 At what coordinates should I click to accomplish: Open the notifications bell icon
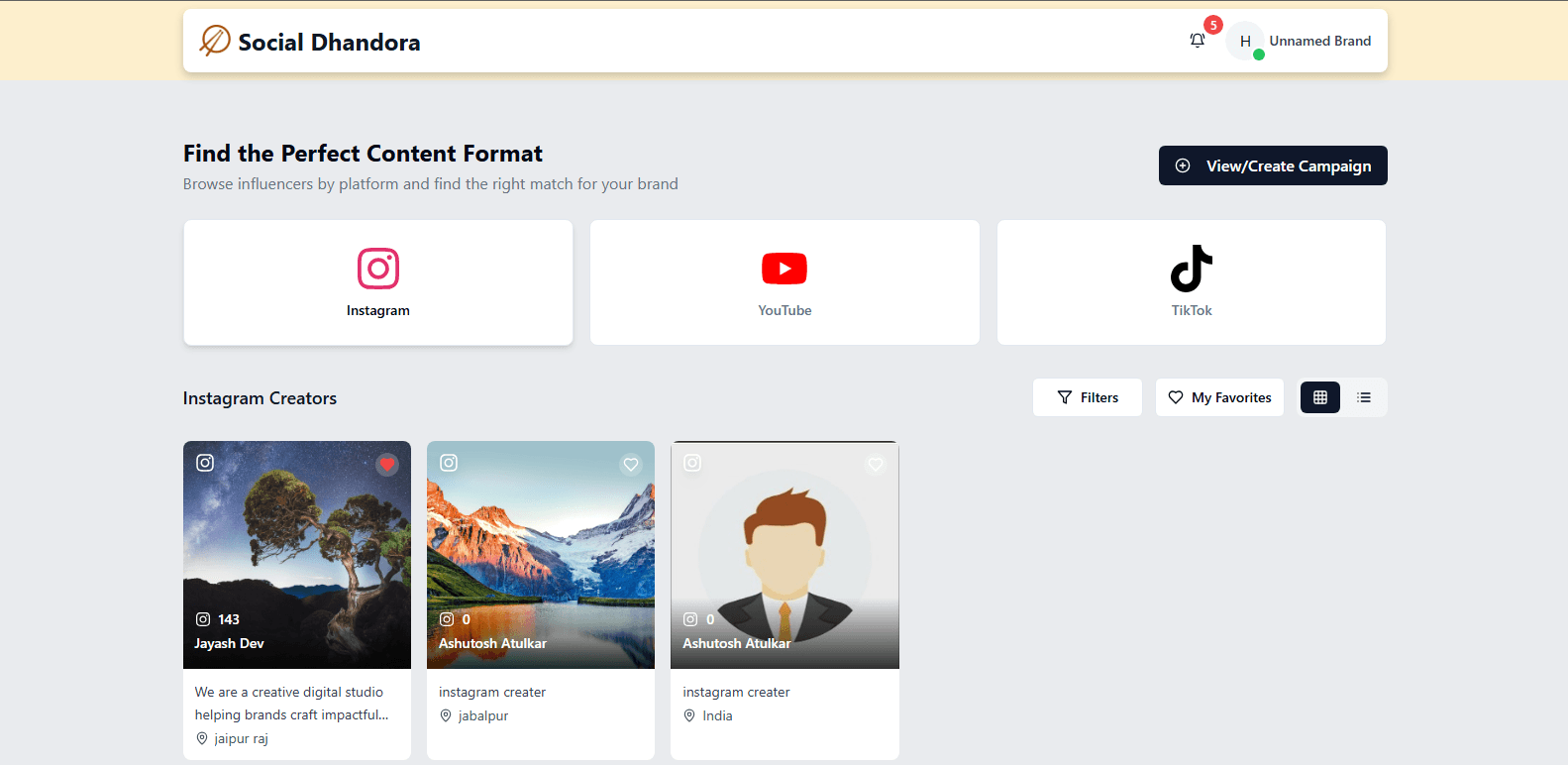(x=1197, y=41)
